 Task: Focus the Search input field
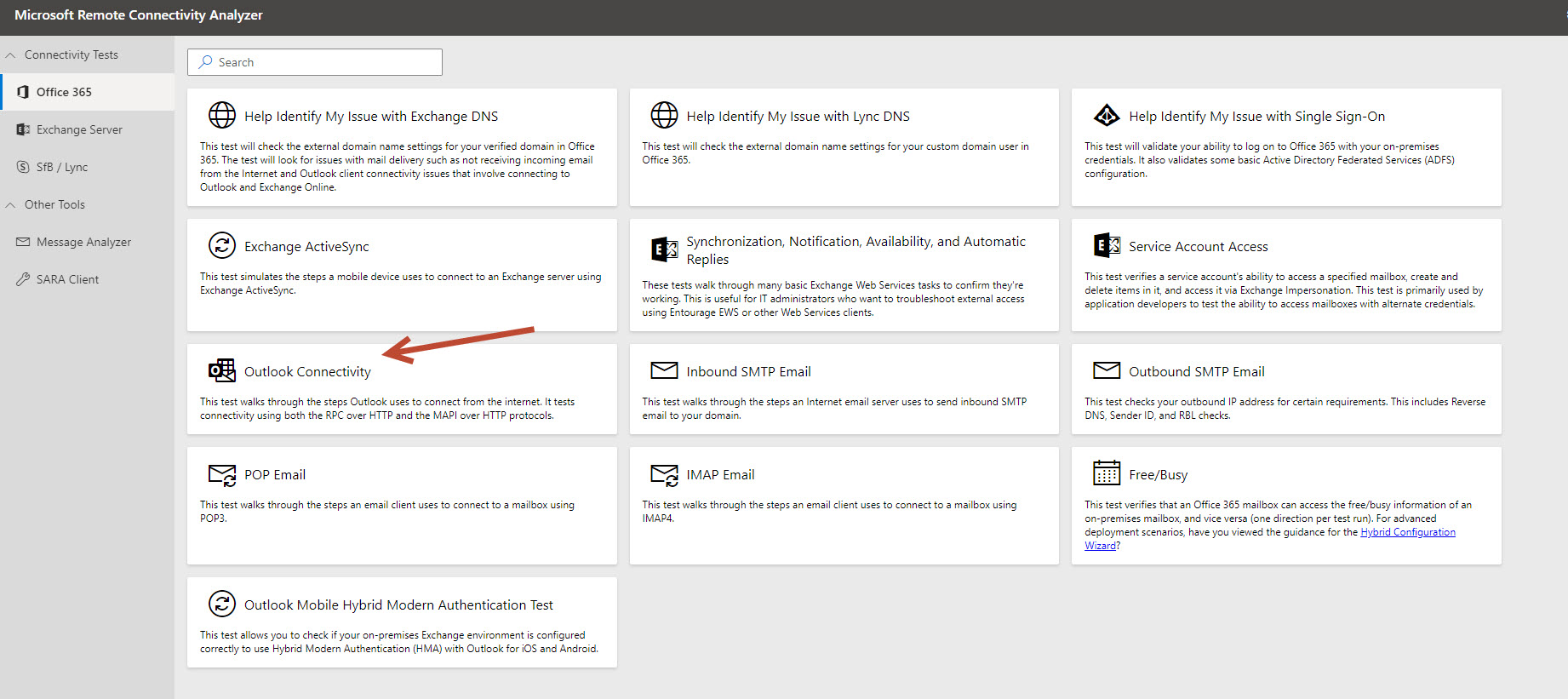pos(315,62)
